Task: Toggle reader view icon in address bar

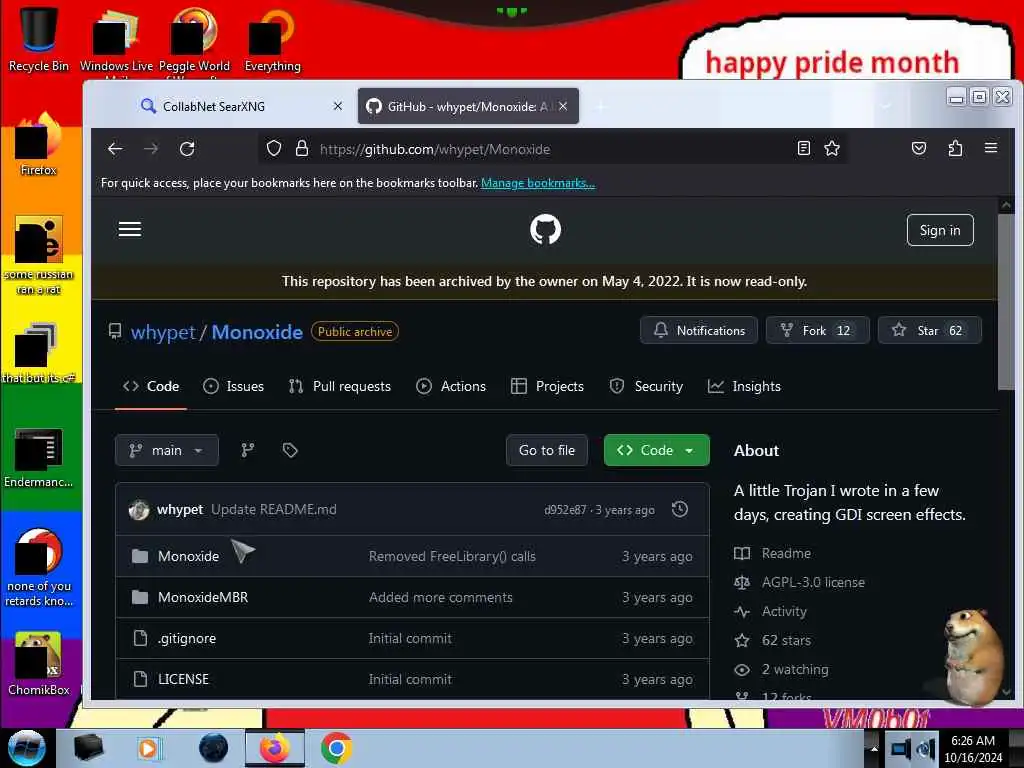Action: [x=804, y=148]
